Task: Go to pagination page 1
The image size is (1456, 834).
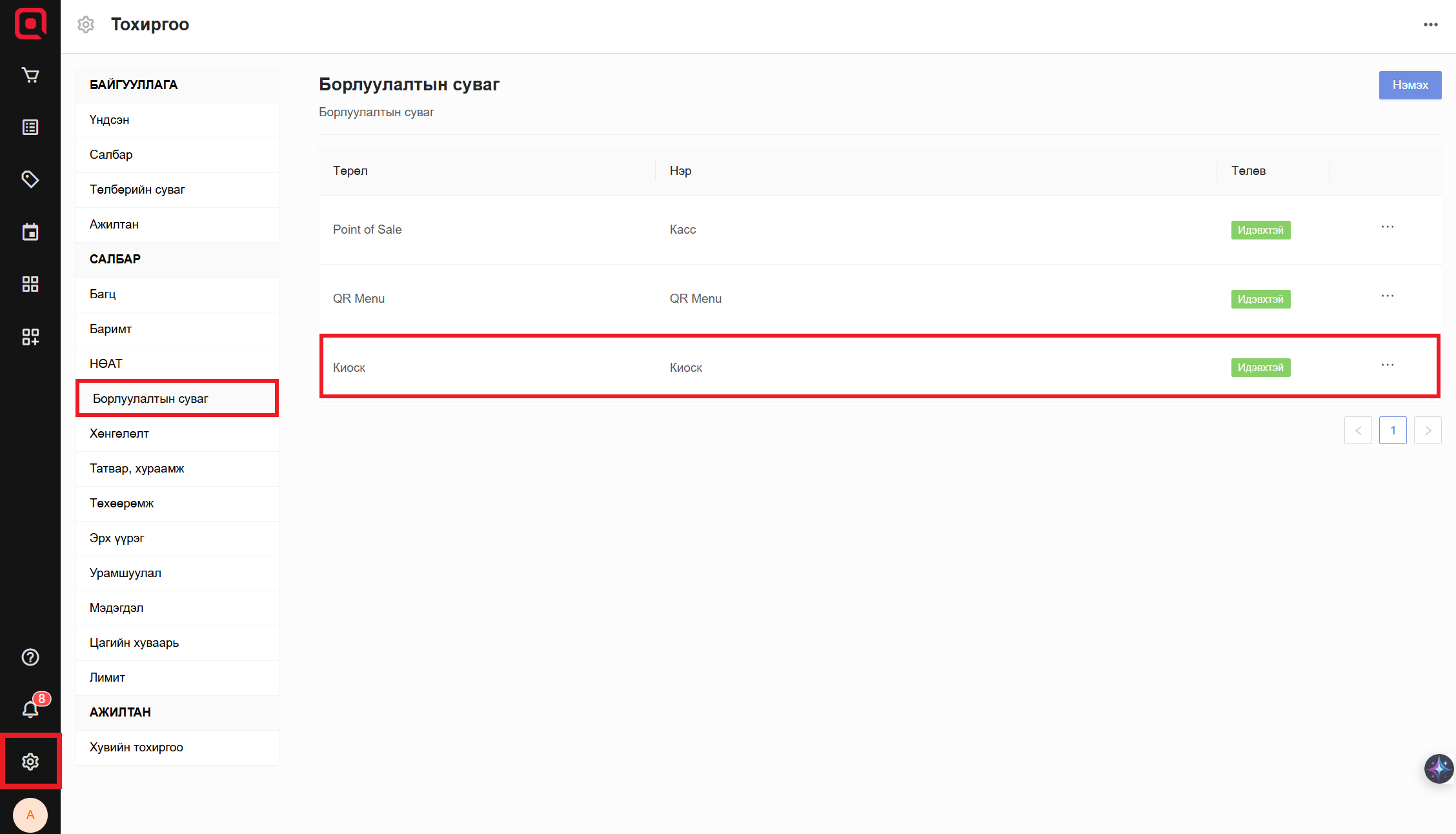Action: point(1393,431)
